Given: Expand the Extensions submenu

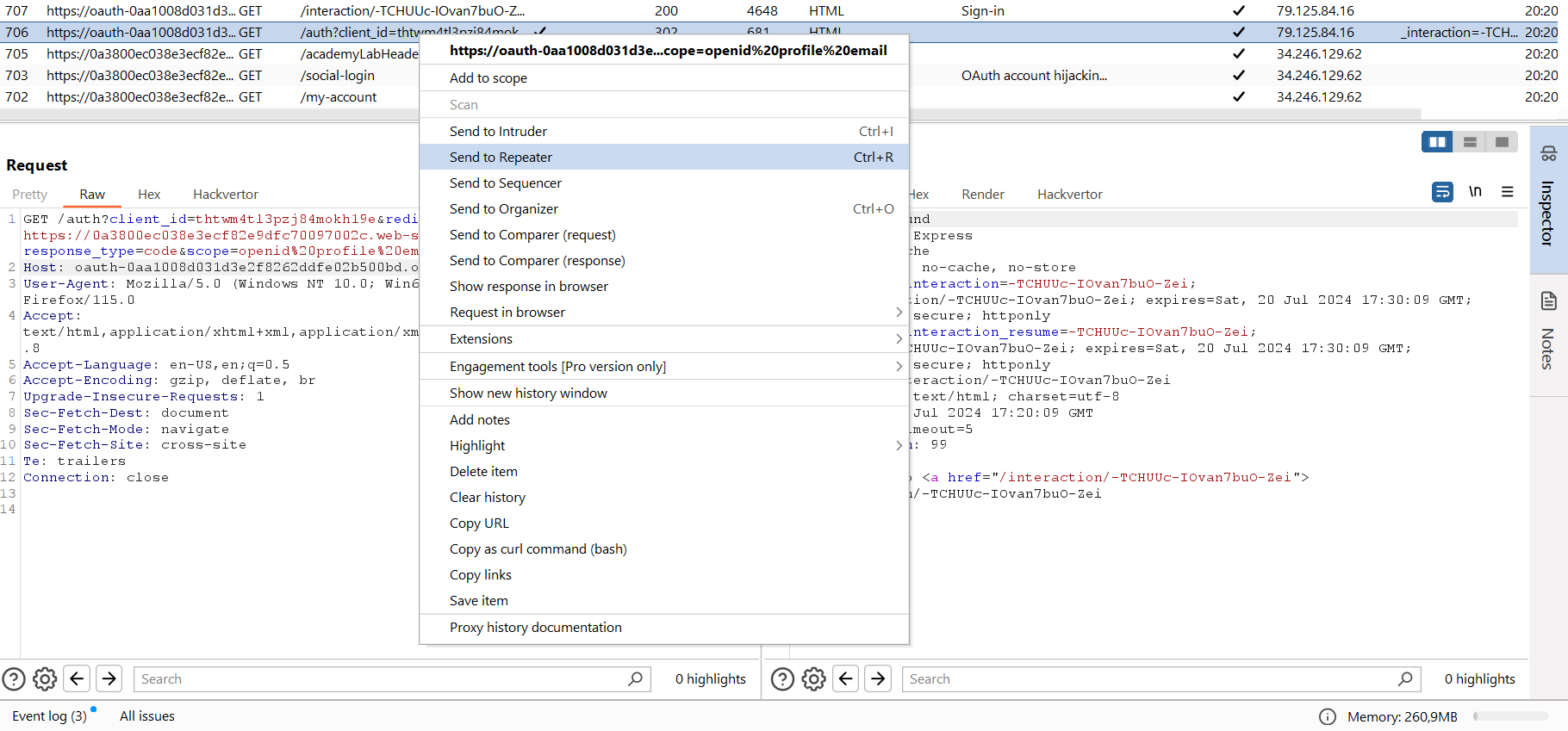Looking at the screenshot, I should tap(663, 339).
